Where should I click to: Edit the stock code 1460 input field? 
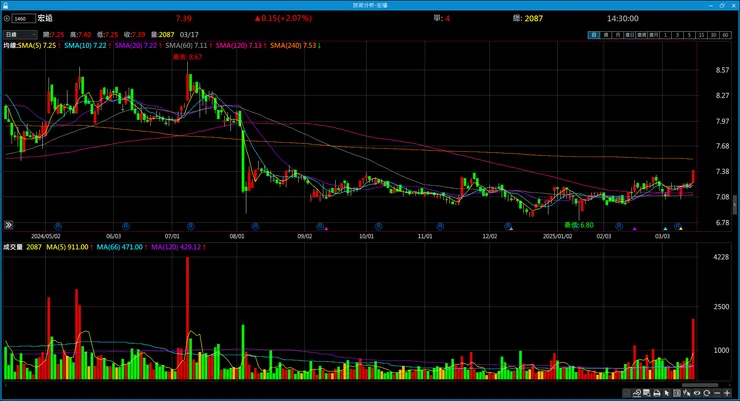coord(24,18)
